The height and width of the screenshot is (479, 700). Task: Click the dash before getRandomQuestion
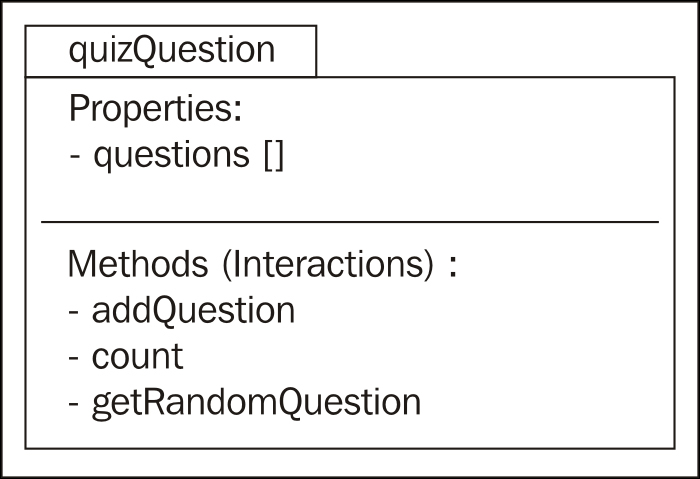click(74, 405)
